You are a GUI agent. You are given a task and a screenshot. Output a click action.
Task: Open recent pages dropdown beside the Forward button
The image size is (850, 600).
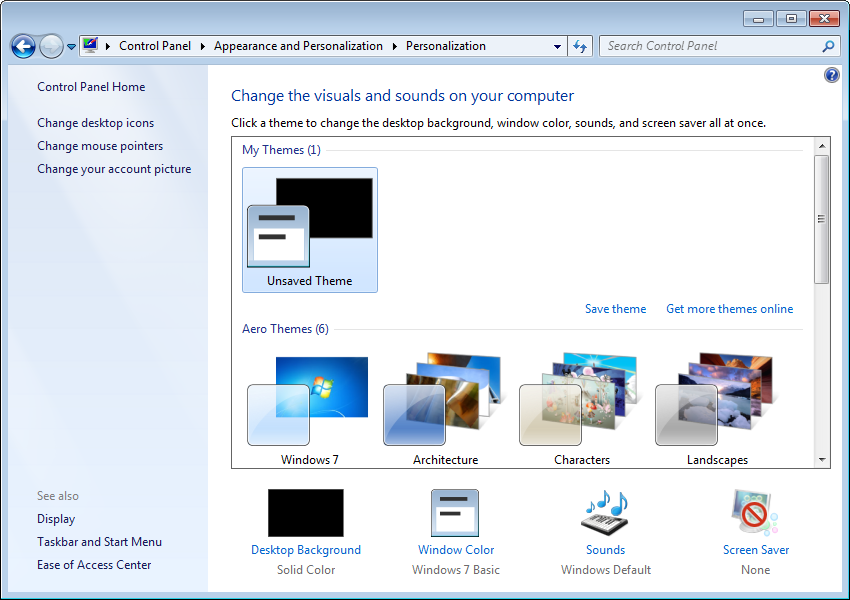pos(71,47)
